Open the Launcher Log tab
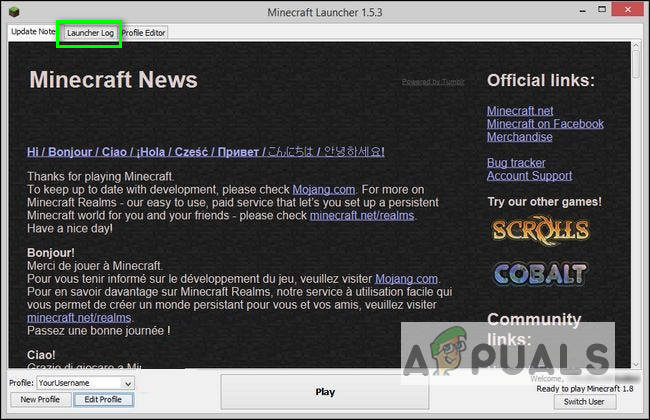The width and height of the screenshot is (650, 420). click(x=90, y=33)
